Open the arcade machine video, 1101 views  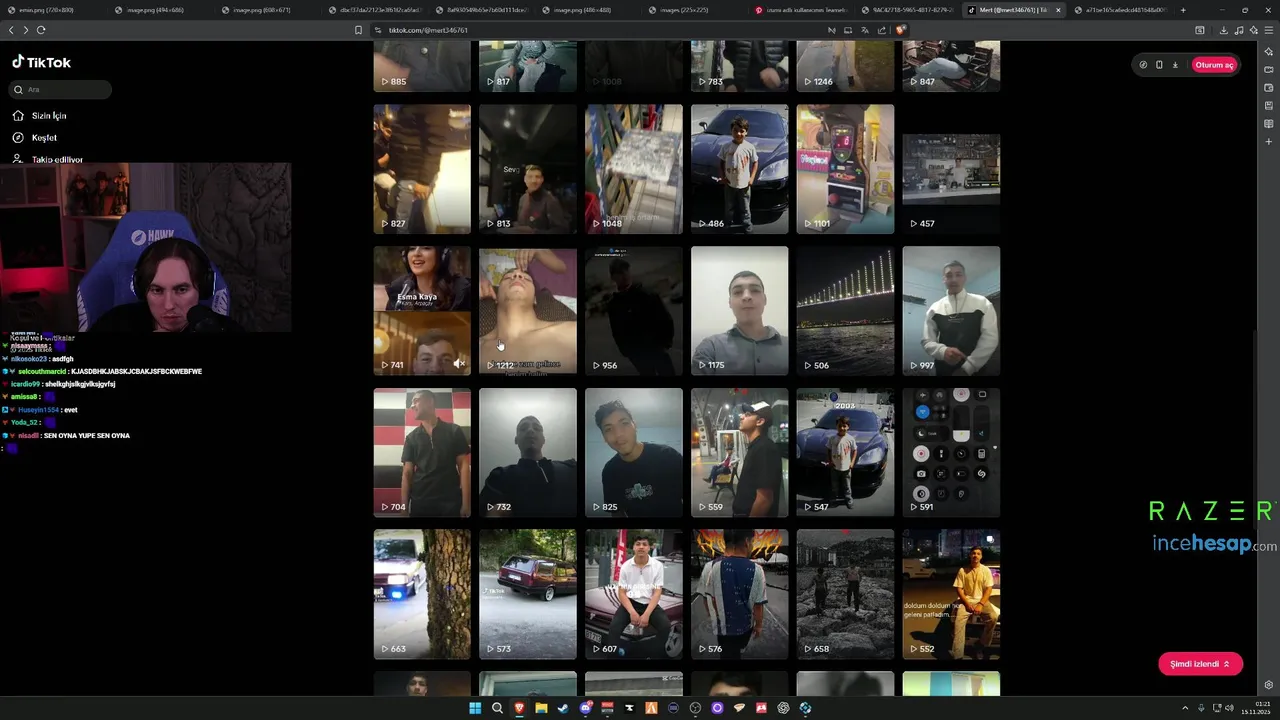click(x=845, y=169)
